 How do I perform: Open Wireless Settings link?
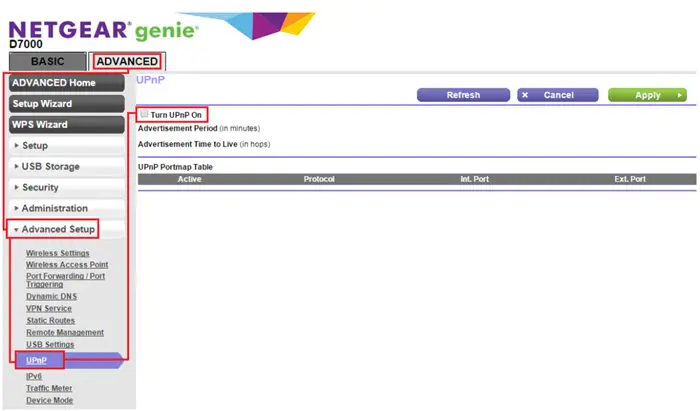point(58,253)
